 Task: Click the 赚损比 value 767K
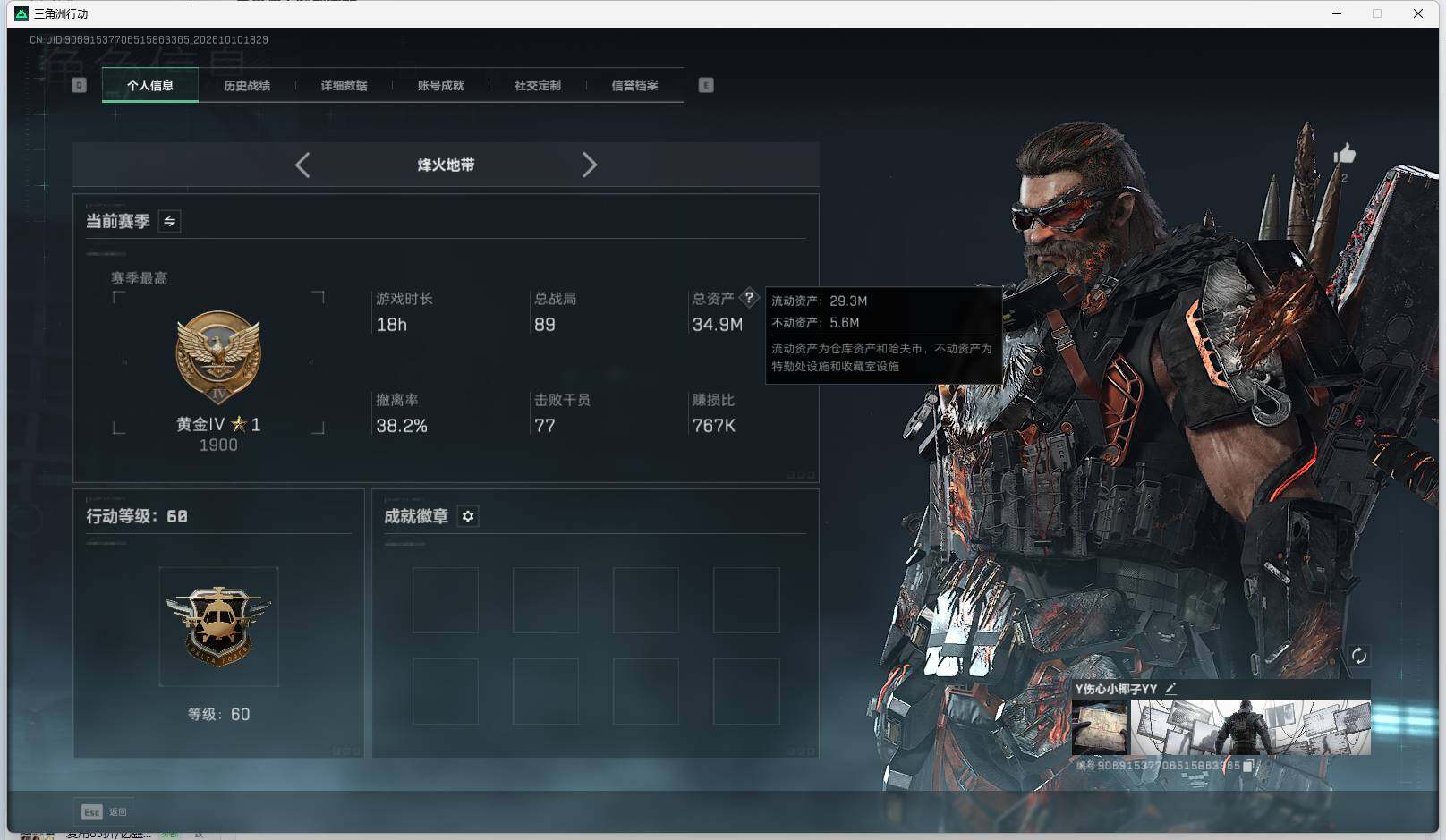point(713,426)
